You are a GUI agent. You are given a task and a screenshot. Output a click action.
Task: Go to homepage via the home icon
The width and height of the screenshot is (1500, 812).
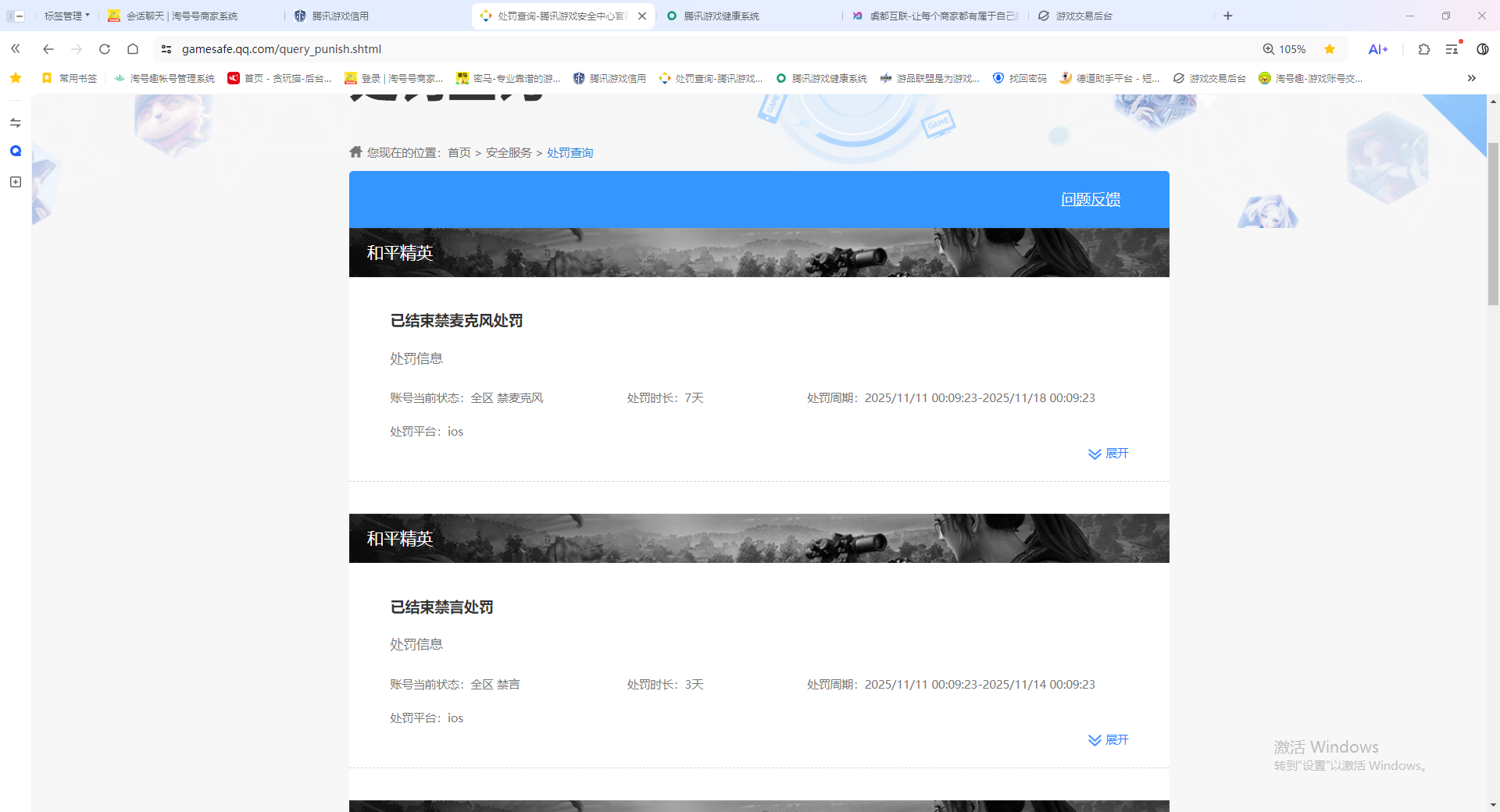[133, 48]
